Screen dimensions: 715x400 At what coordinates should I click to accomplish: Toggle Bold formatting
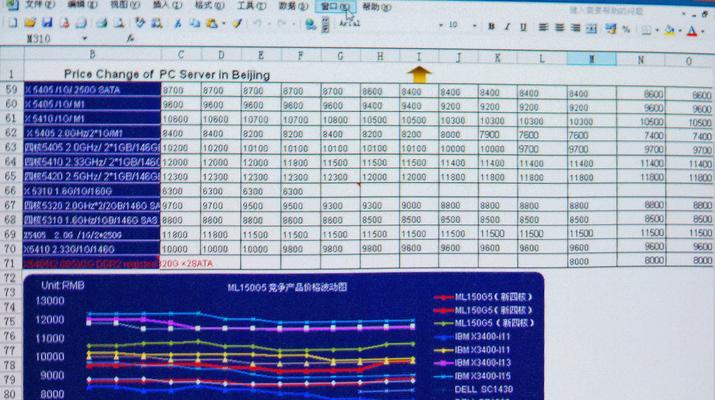[491, 27]
